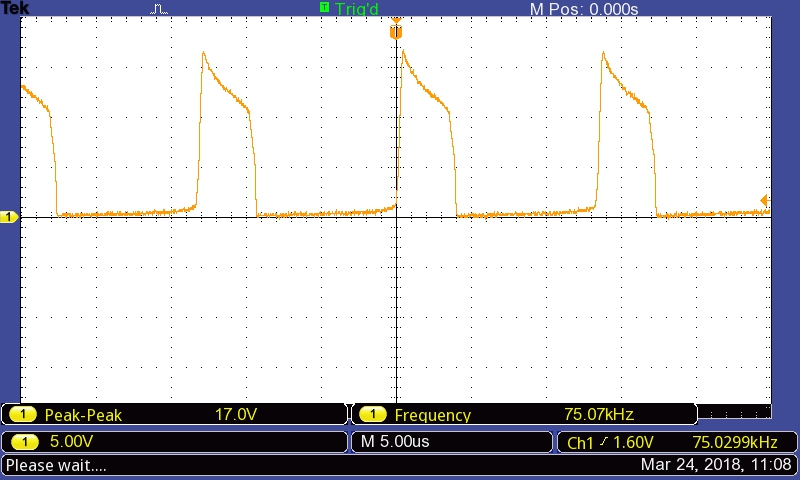Click the M 5.00us timebase readout
Viewport: 800px width, 480px height.
(395, 441)
